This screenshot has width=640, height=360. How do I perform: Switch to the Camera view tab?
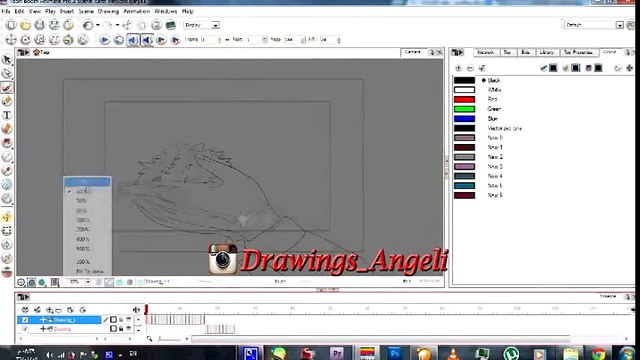(413, 52)
